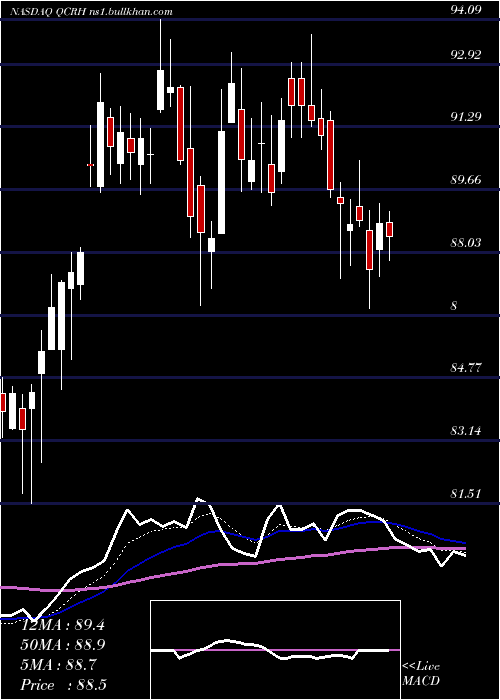Click inside the MACD inset chart box
Viewport: 500px width, 700px height.
click(x=275, y=650)
